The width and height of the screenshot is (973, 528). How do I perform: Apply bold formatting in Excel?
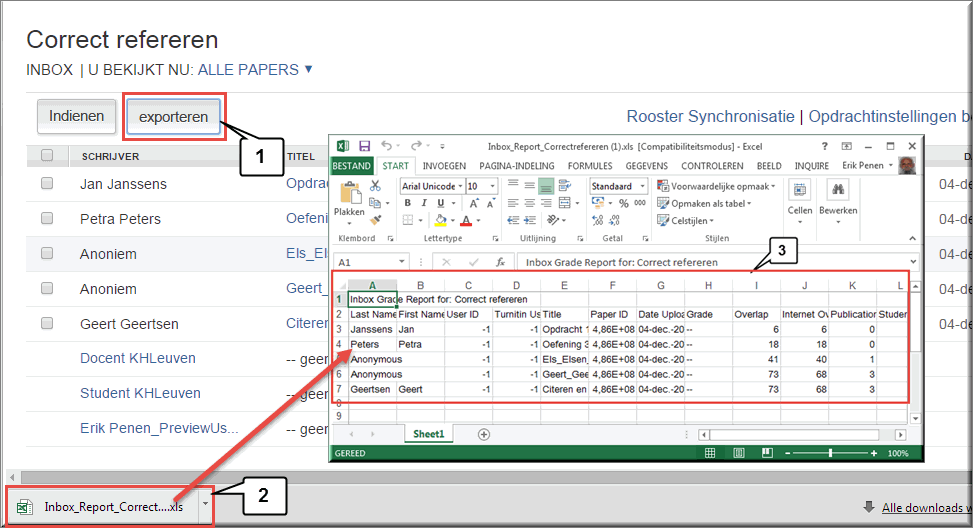(x=407, y=203)
